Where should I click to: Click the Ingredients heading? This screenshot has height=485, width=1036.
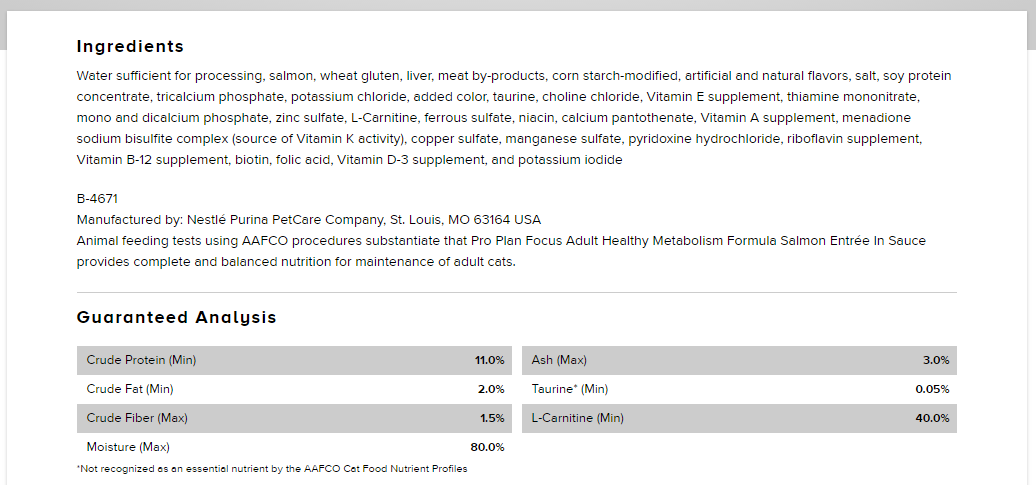[x=130, y=46]
